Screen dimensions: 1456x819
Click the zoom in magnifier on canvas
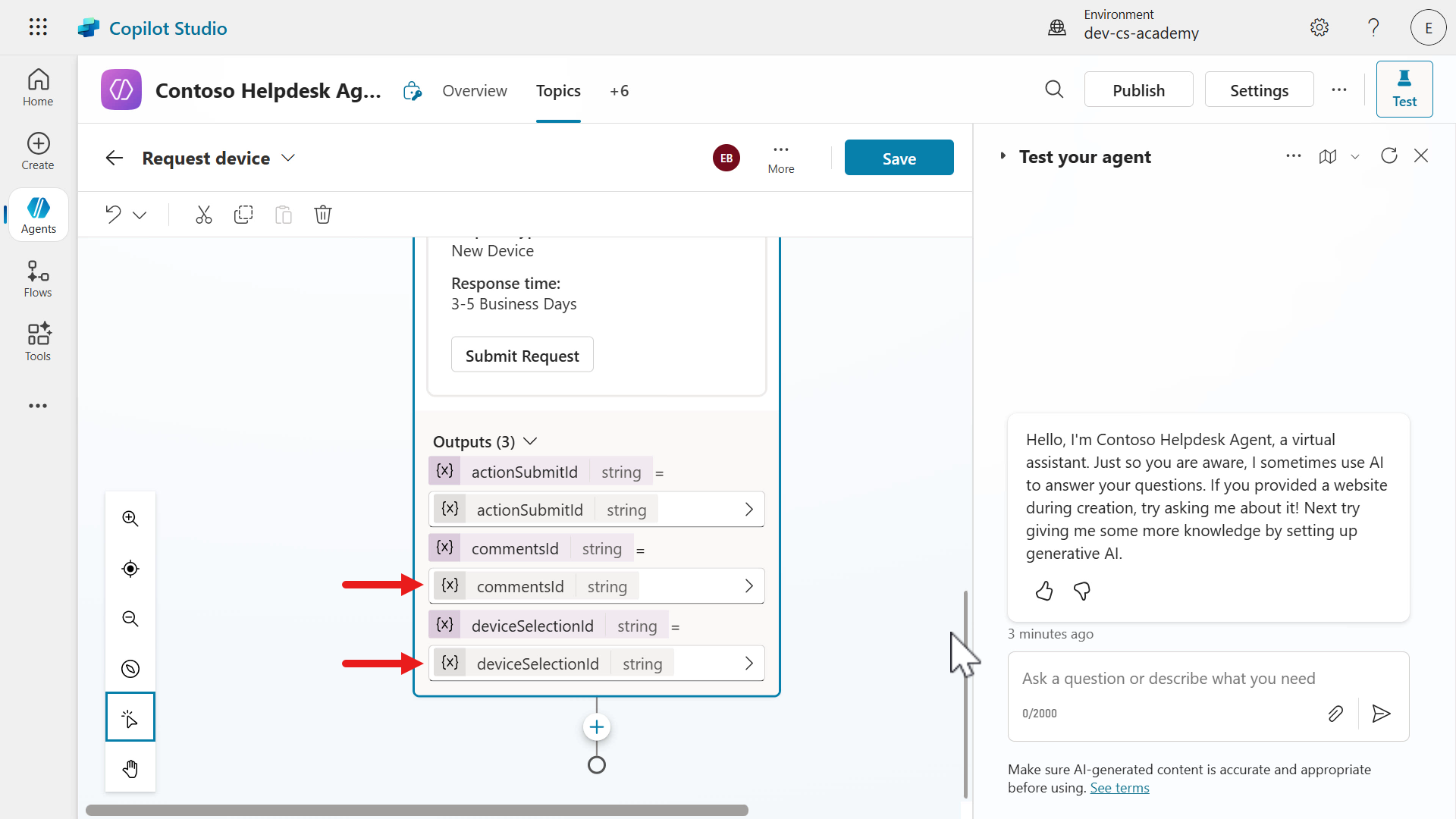coord(130,519)
